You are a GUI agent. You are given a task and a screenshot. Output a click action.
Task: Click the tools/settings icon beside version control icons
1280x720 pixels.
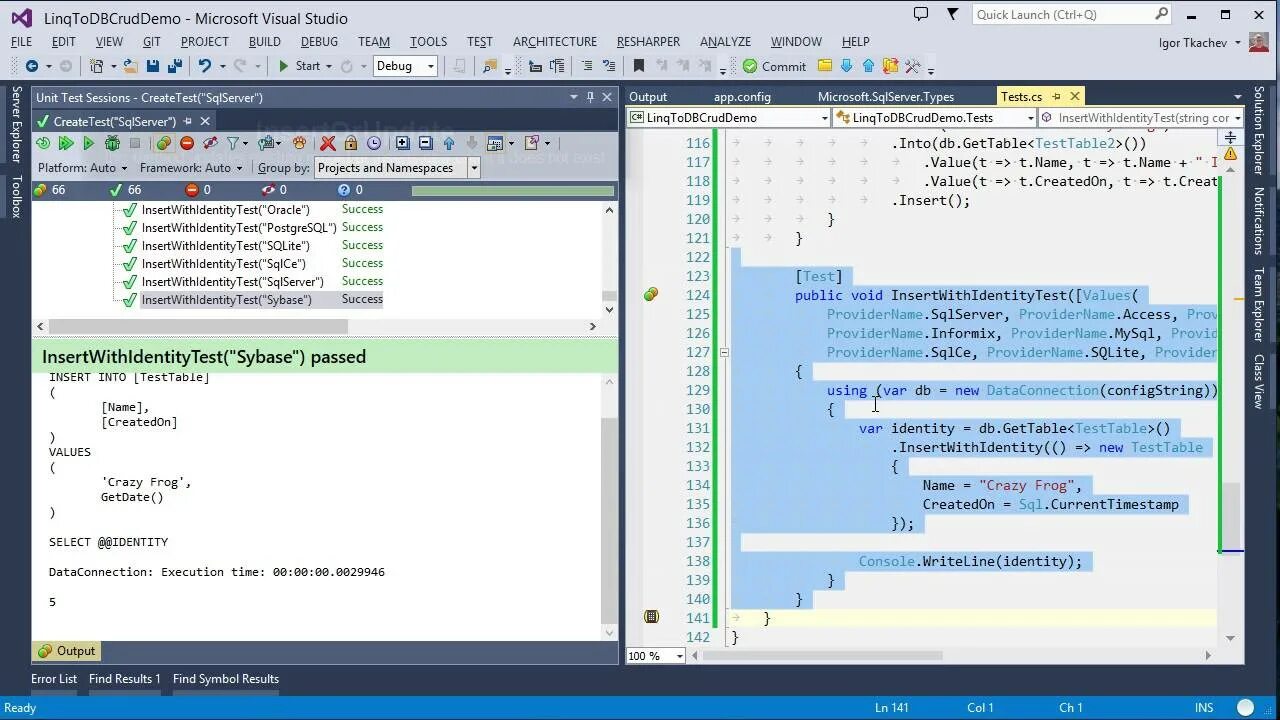click(x=912, y=66)
